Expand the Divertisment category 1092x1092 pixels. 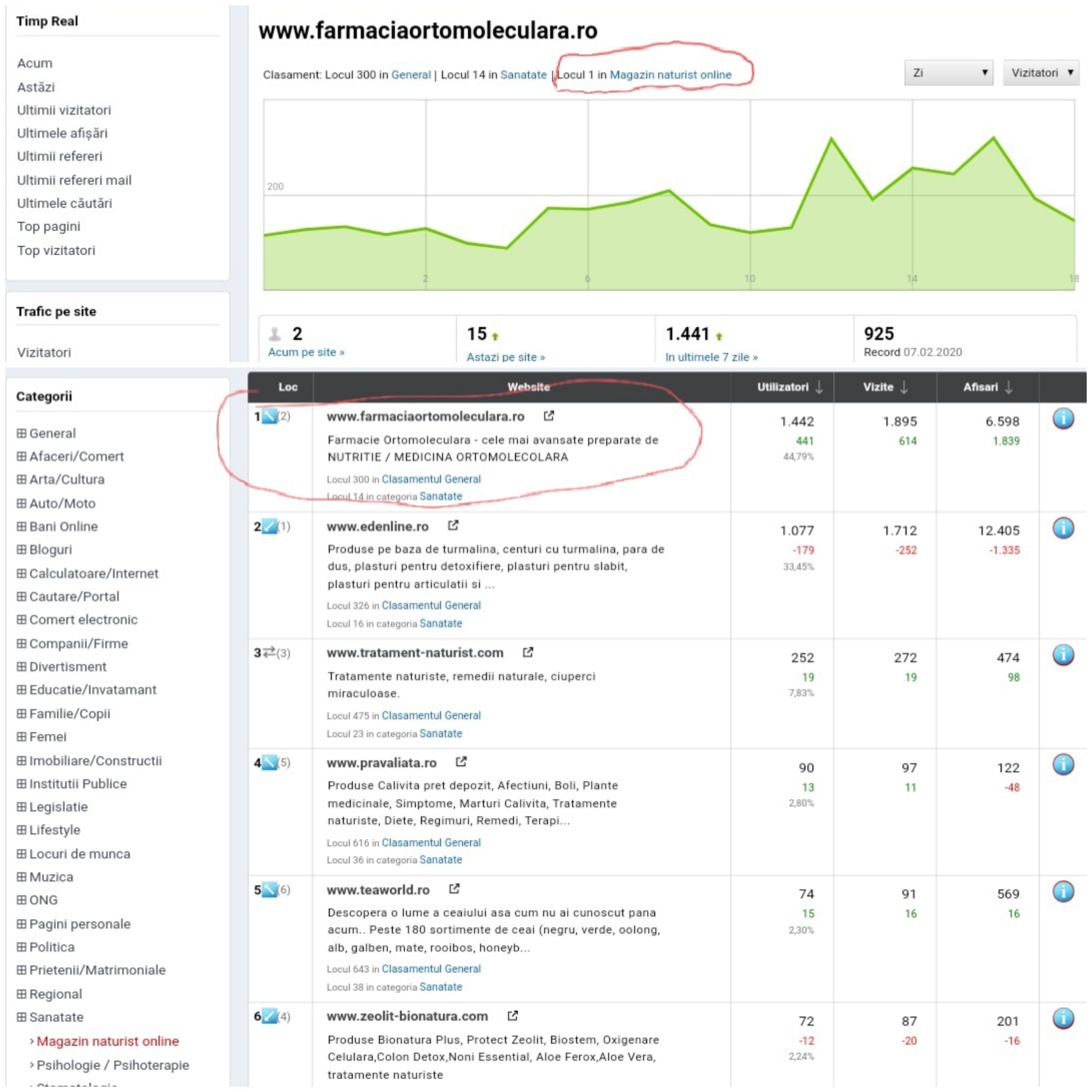(22, 667)
